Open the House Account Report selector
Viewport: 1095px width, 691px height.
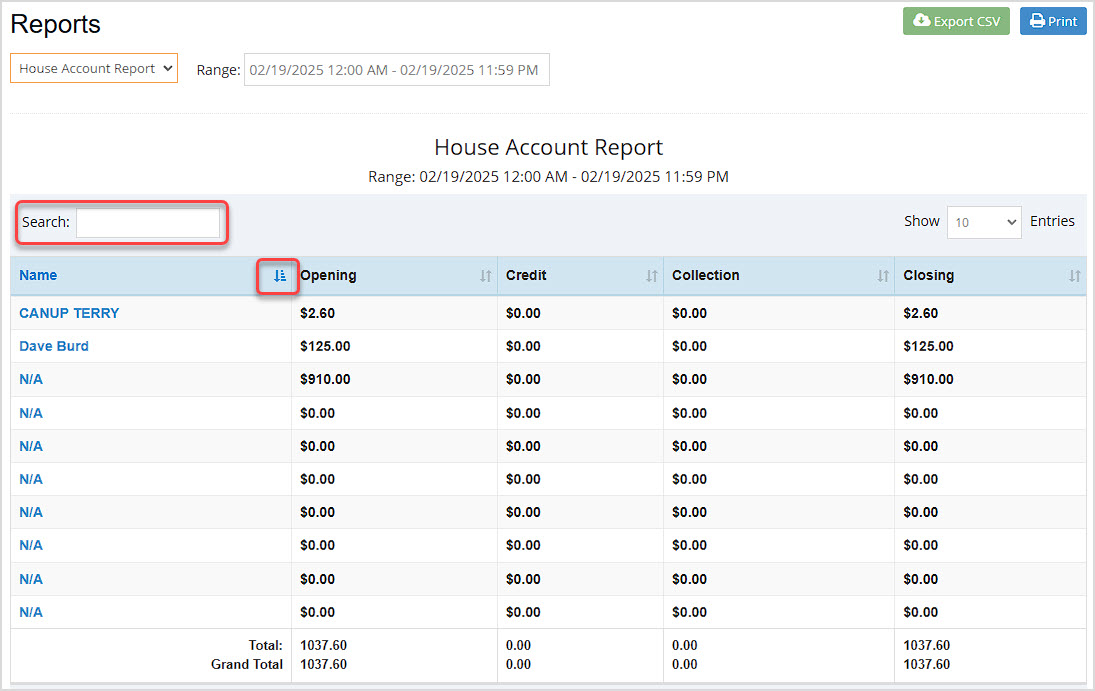pos(93,68)
